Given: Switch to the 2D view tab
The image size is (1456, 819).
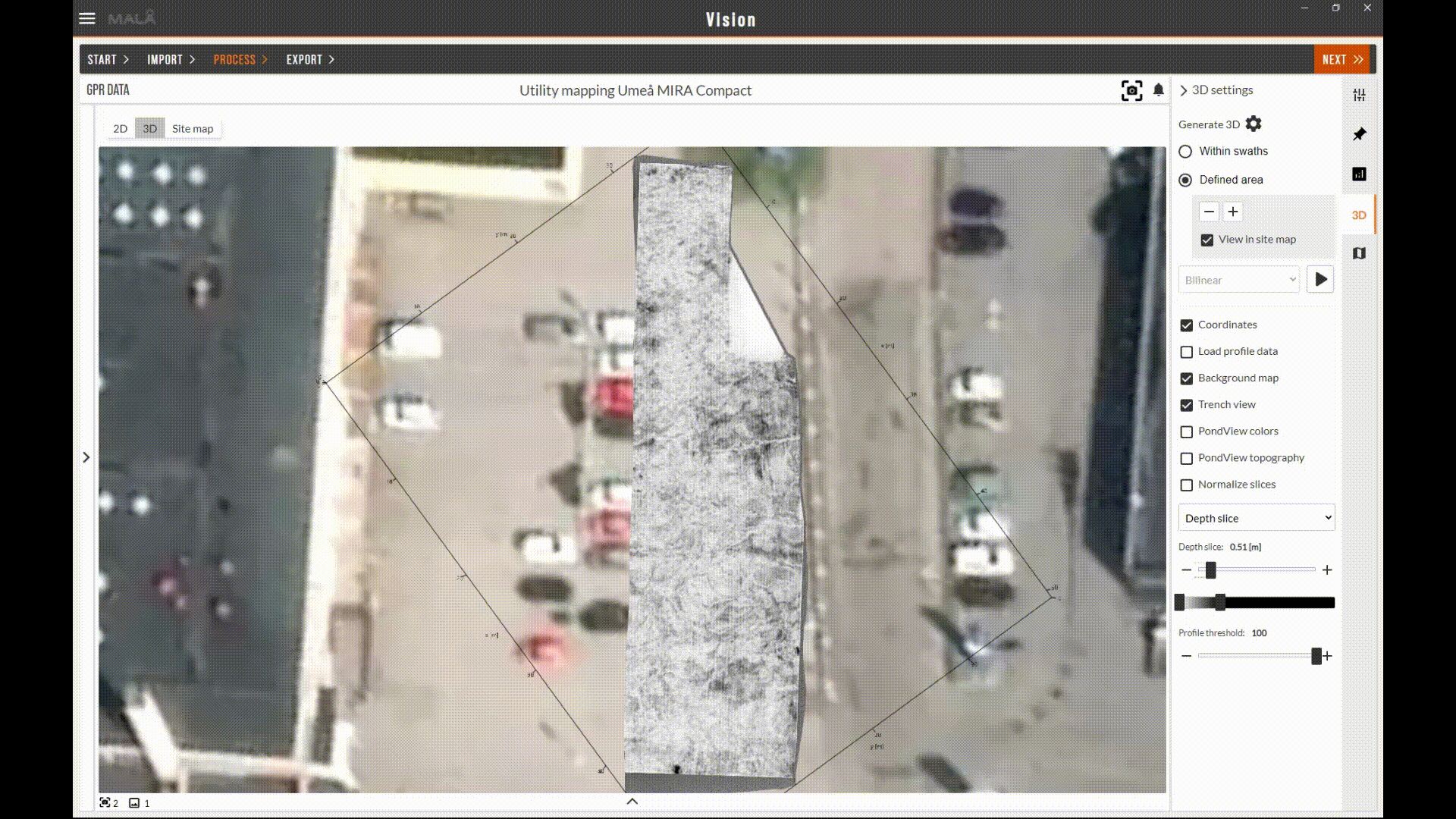Looking at the screenshot, I should [120, 128].
